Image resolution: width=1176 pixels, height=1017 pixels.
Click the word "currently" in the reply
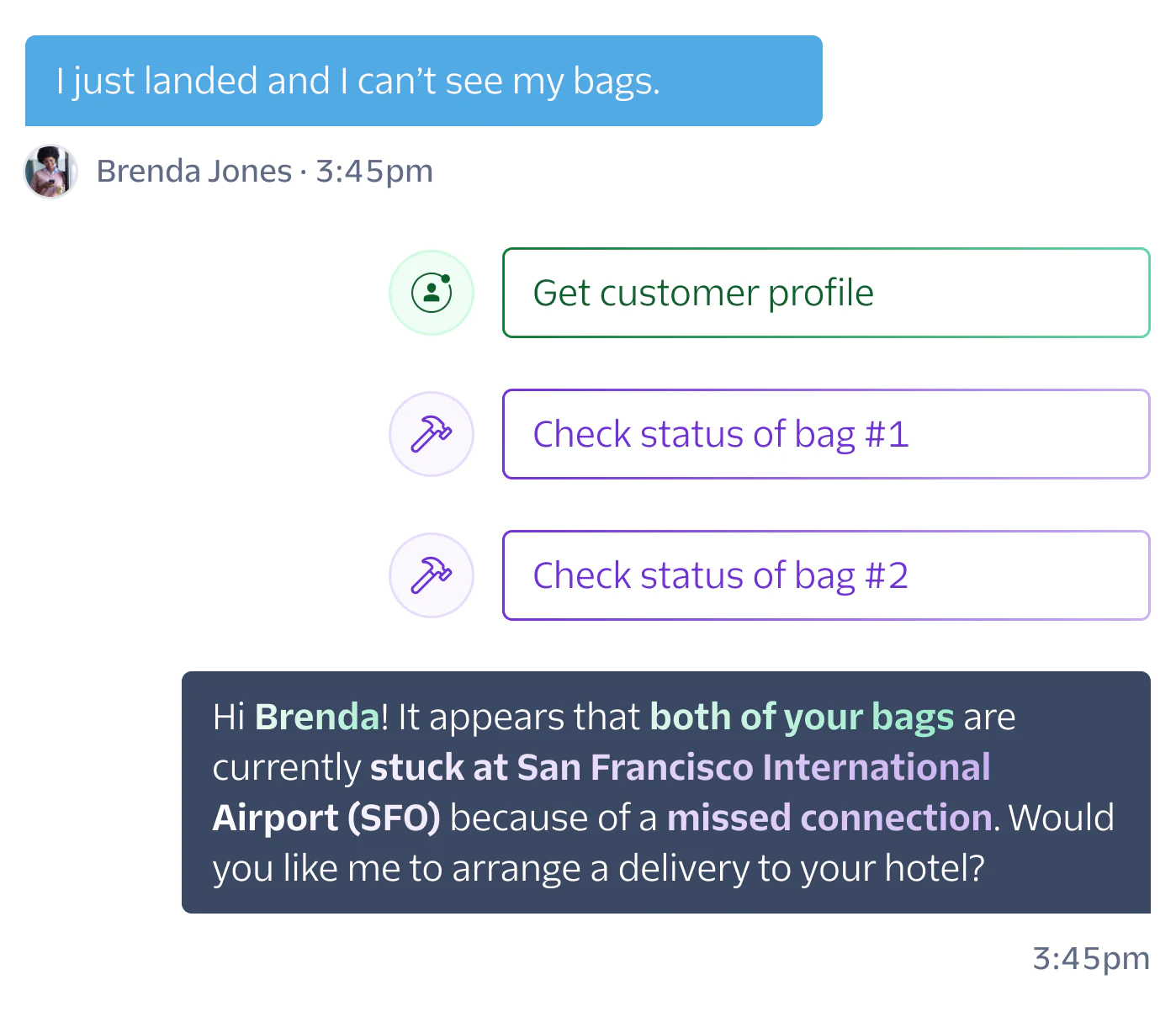tap(286, 768)
